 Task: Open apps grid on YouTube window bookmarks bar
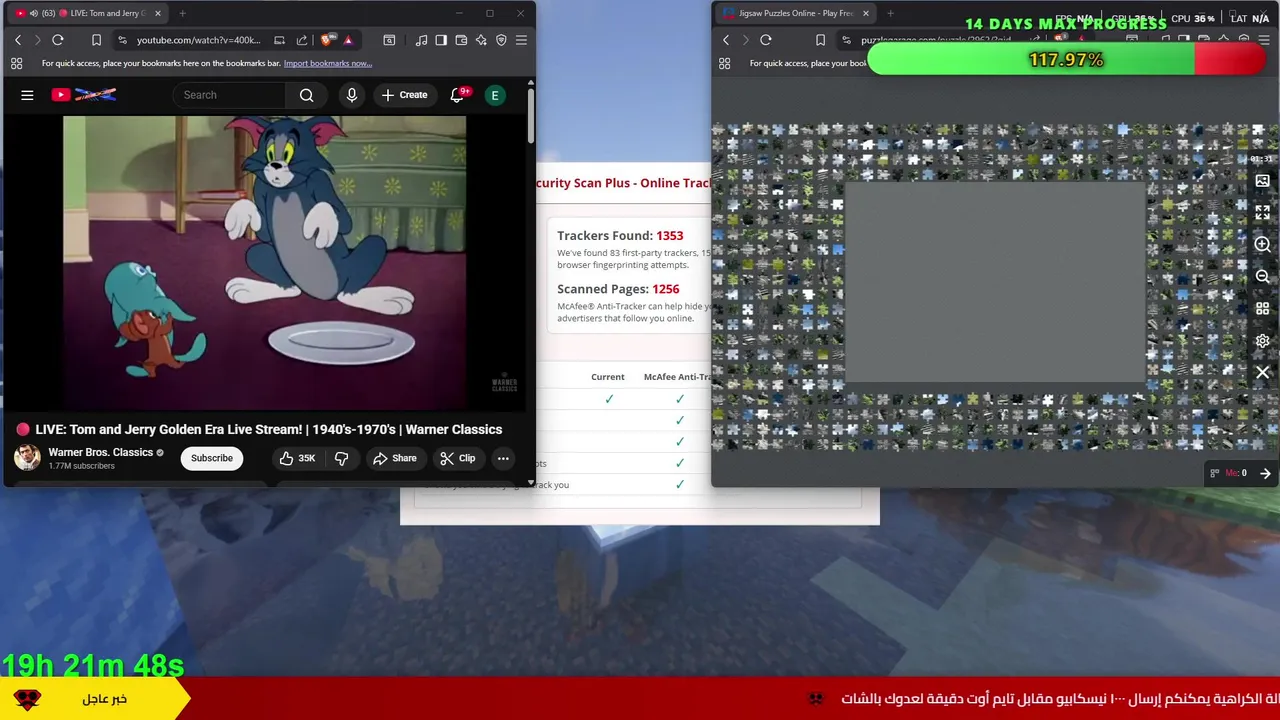click(16, 63)
